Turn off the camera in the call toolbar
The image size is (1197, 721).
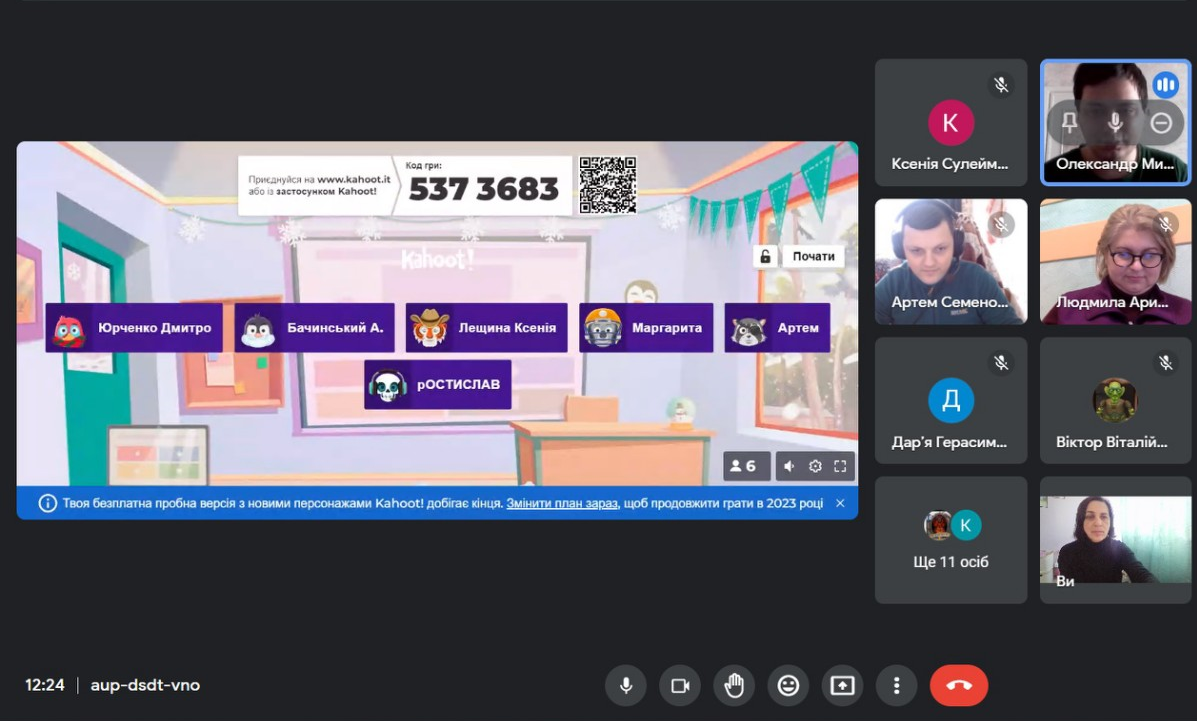point(680,686)
